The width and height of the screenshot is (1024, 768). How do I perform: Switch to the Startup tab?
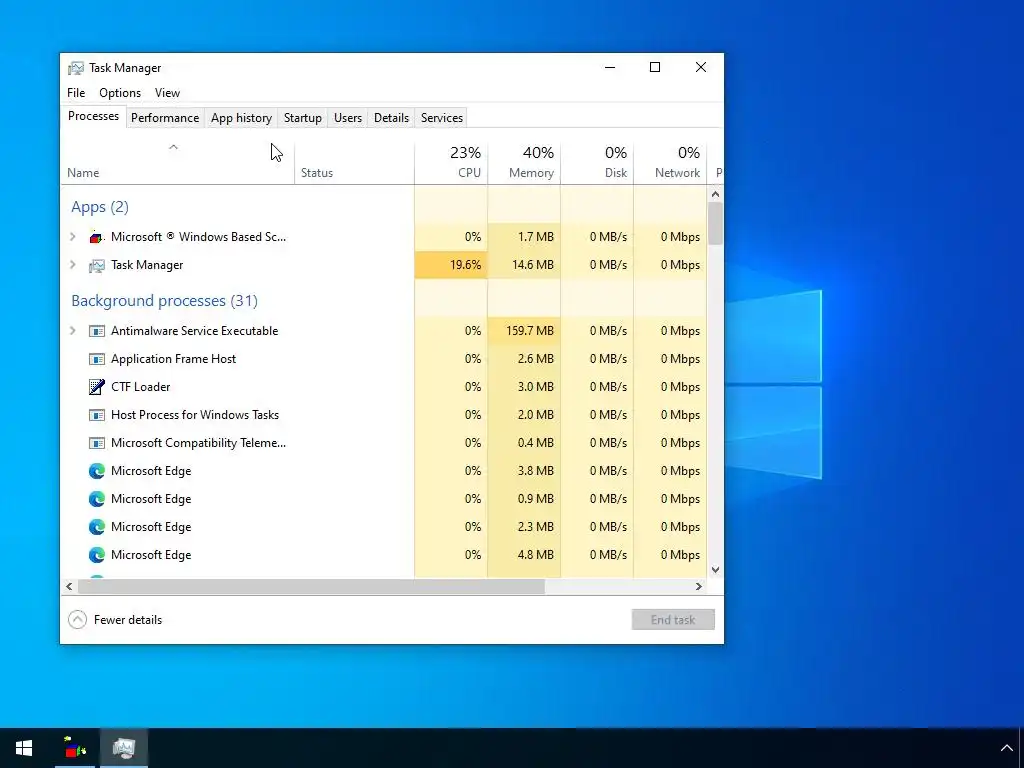[302, 118]
